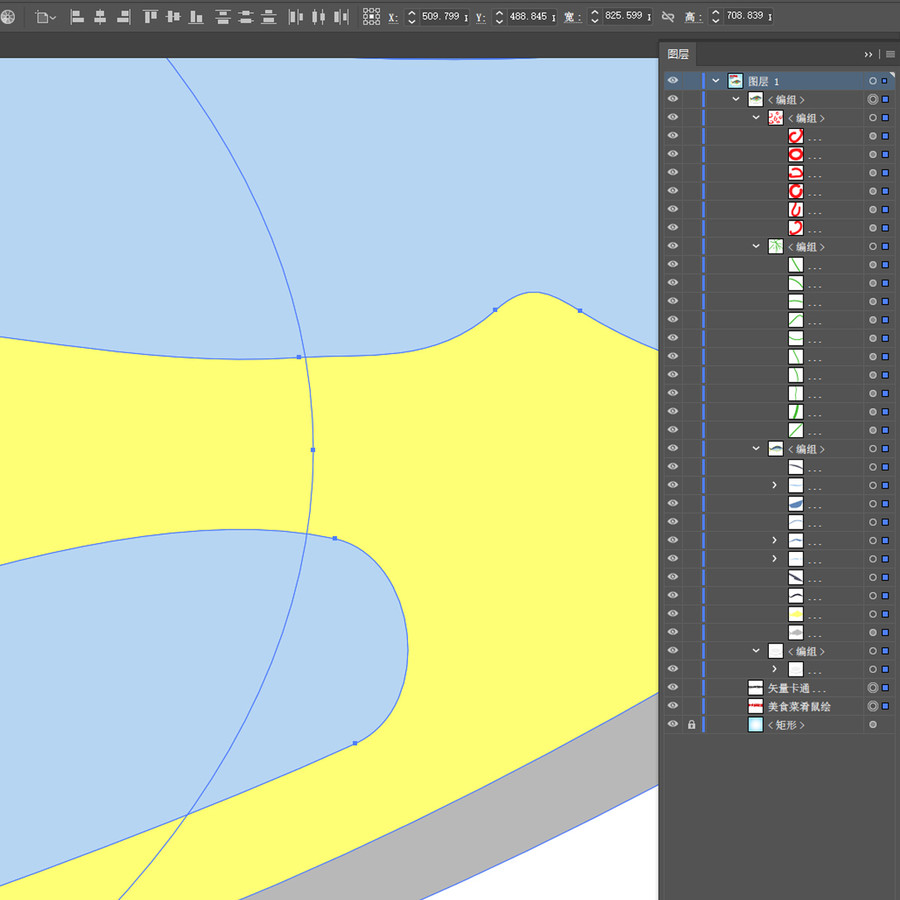The image size is (900, 900).
Task: Click the 宽: label in the toolbar
Action: coord(572,18)
